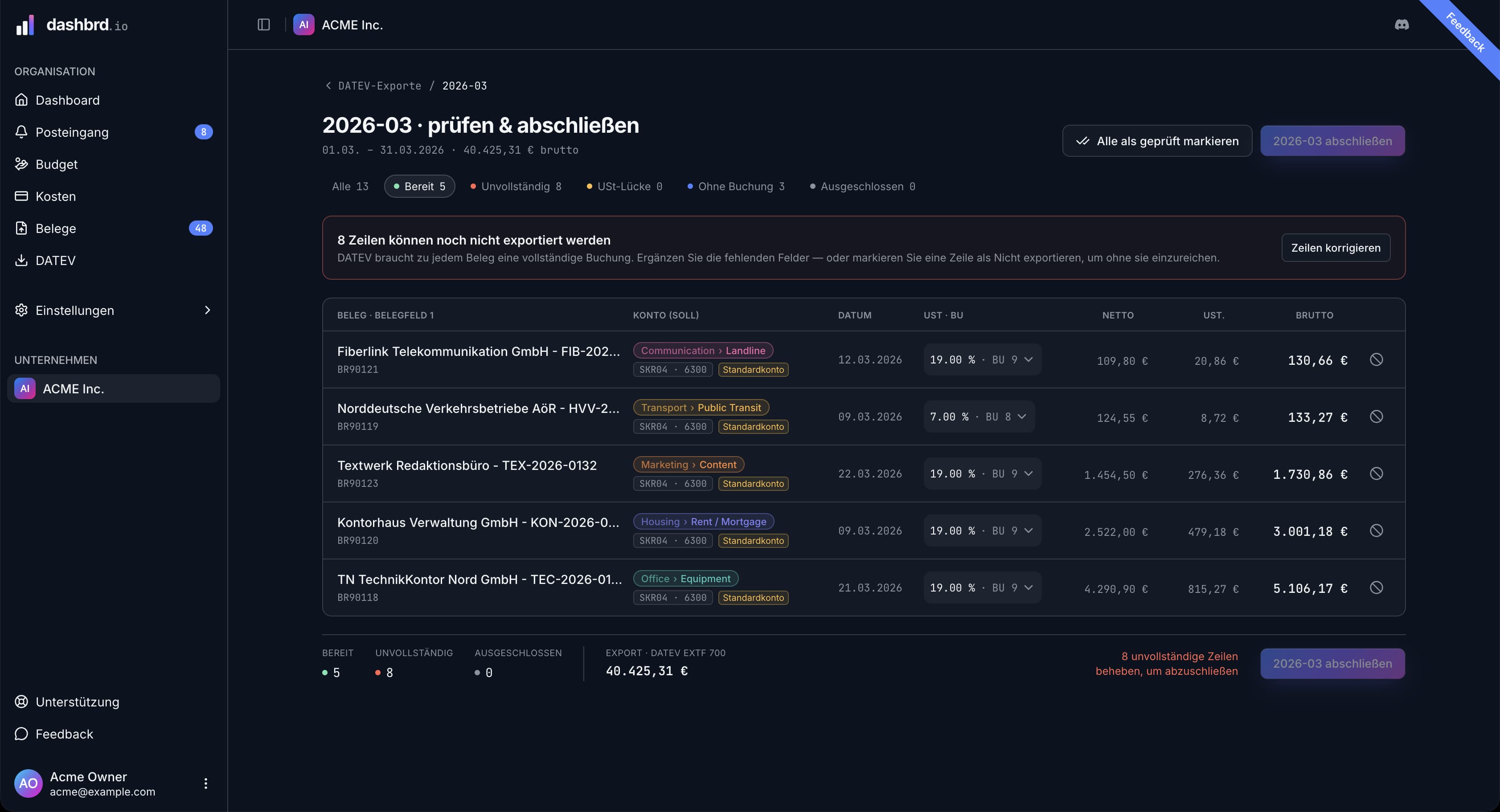Click Zeilen korrigieren button
This screenshot has height=812, width=1500.
tap(1336, 248)
